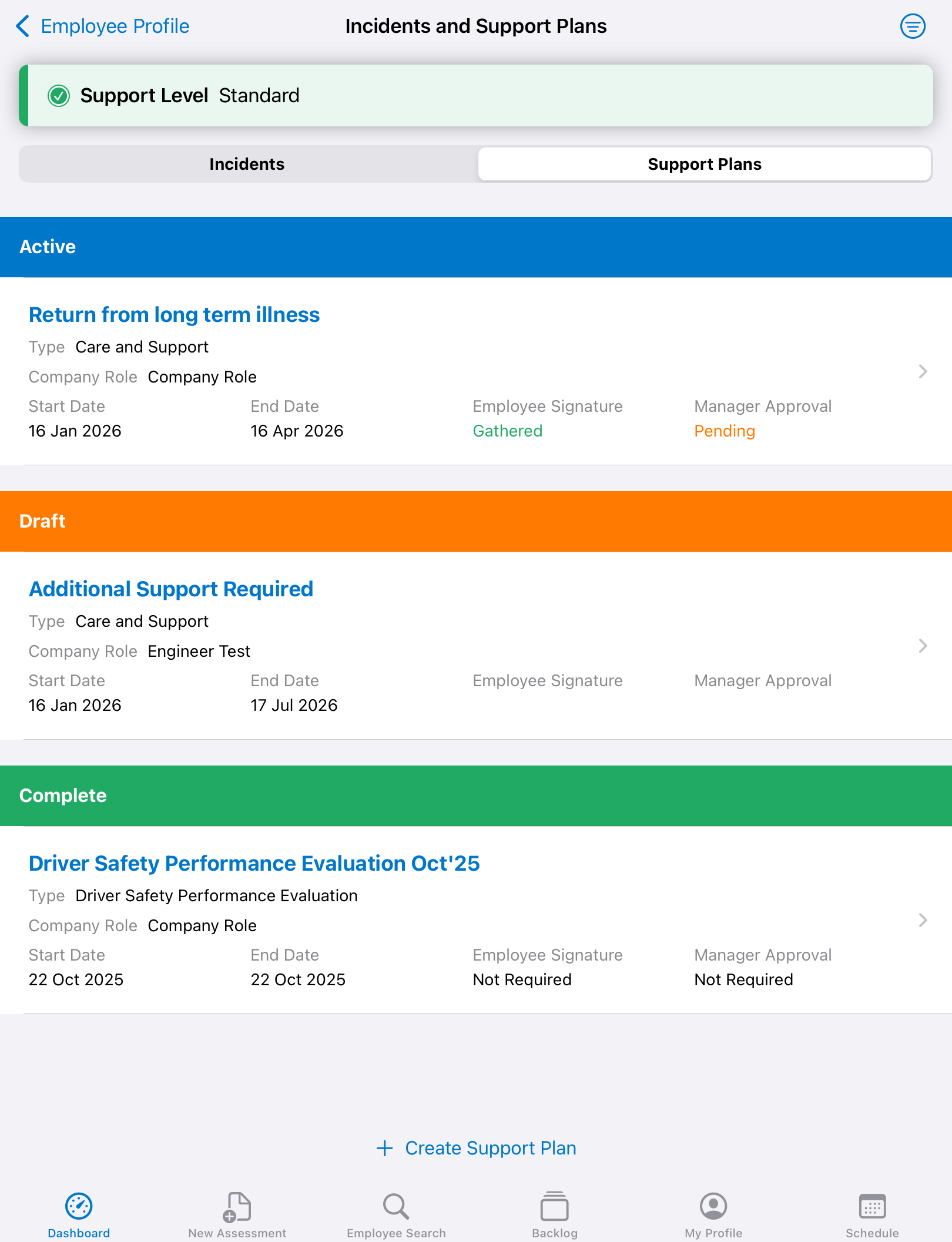
Task: Tap the Support Level Standard banner text
Action: pyautogui.click(x=190, y=96)
